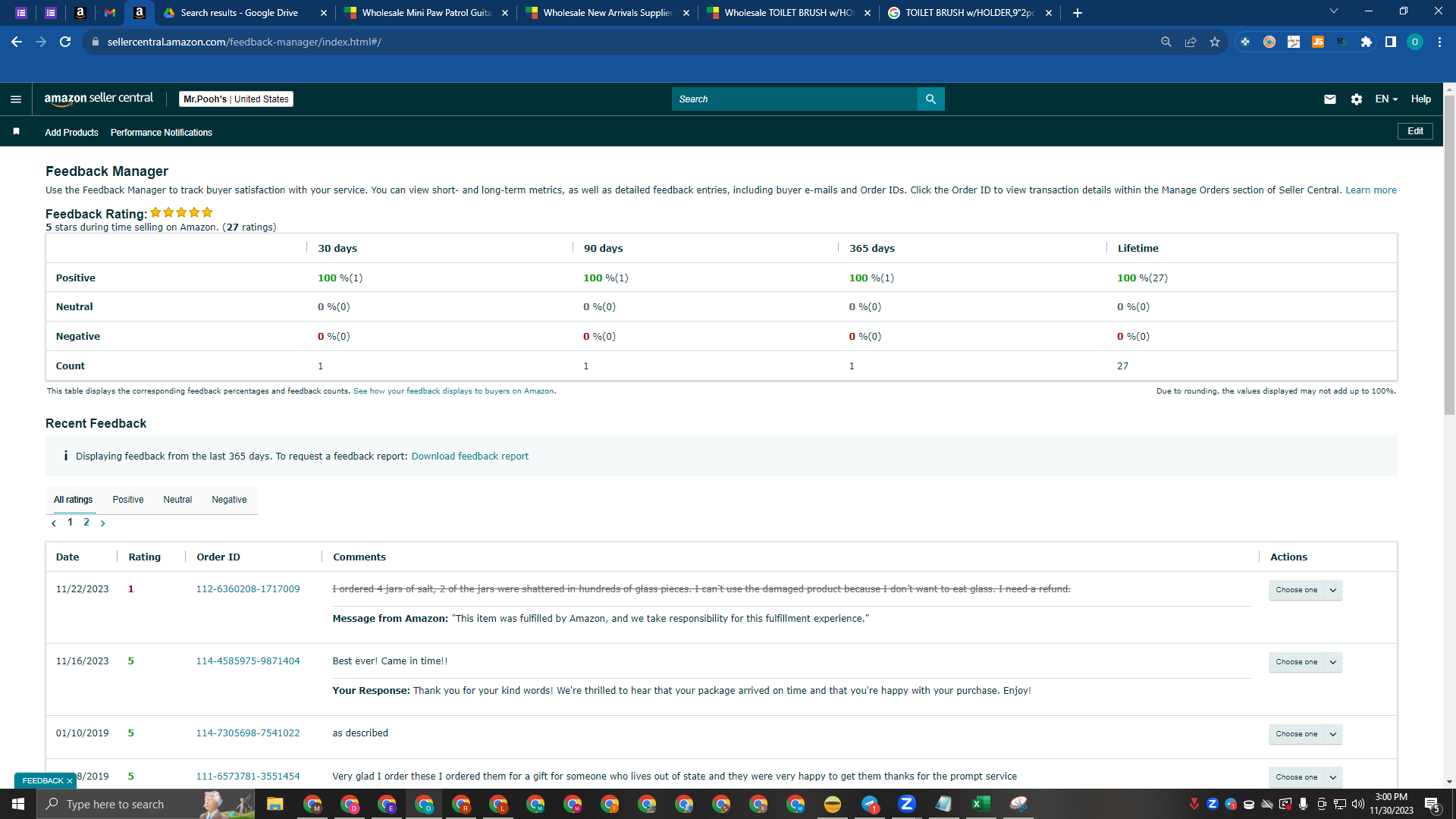The width and height of the screenshot is (1456, 819).
Task: Click the browser zoom magnifier icon
Action: [1166, 42]
